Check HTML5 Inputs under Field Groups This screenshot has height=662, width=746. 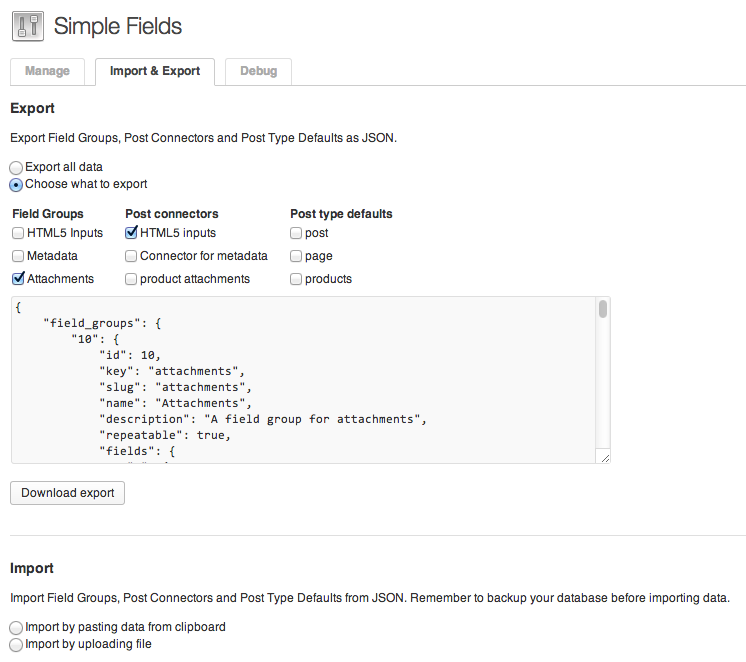(18, 233)
